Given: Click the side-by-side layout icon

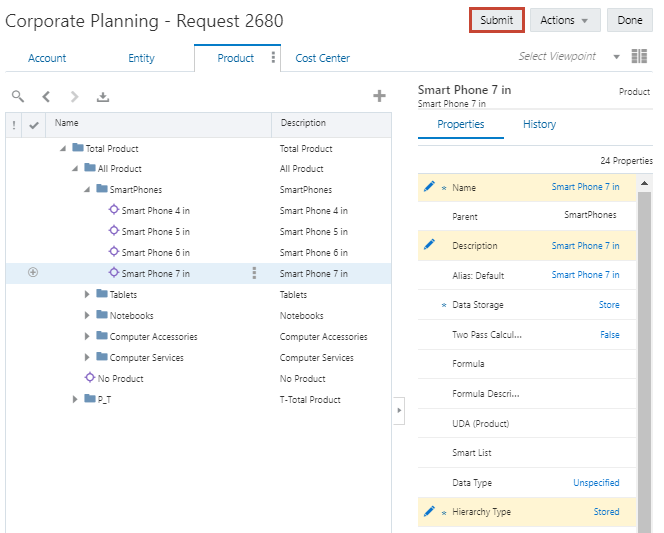Looking at the screenshot, I should pyautogui.click(x=639, y=56).
